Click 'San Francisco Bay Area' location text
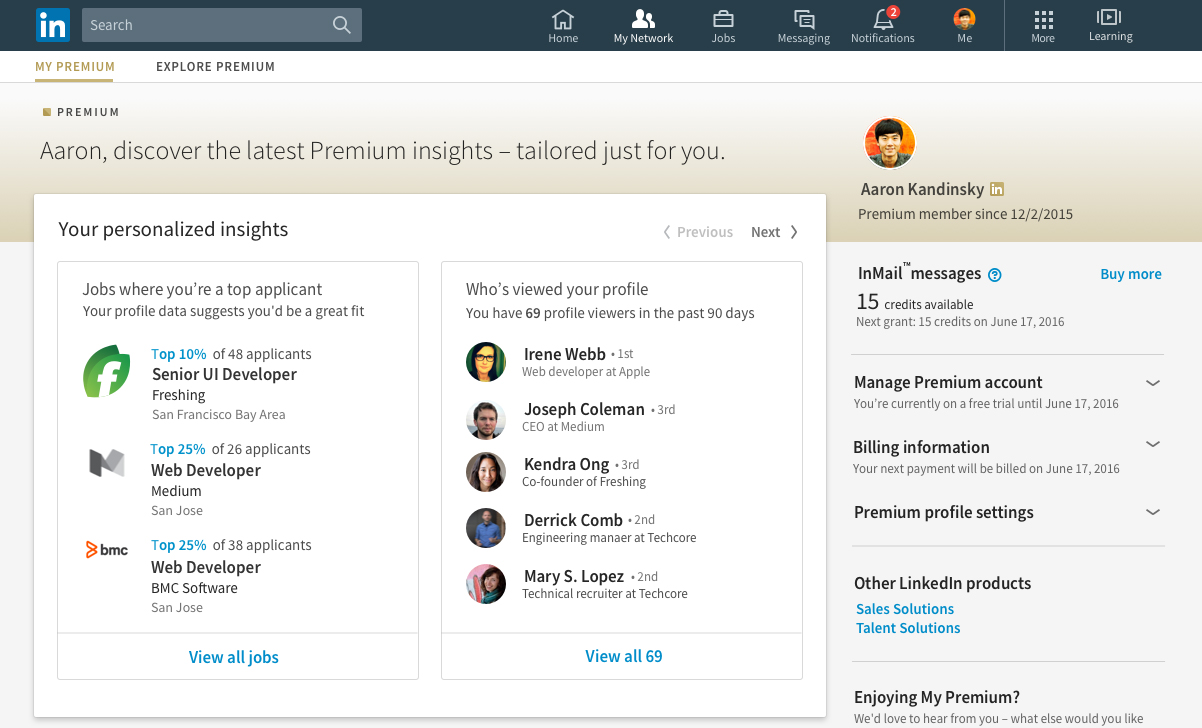Screen dimensions: 1202x728 coord(219,414)
